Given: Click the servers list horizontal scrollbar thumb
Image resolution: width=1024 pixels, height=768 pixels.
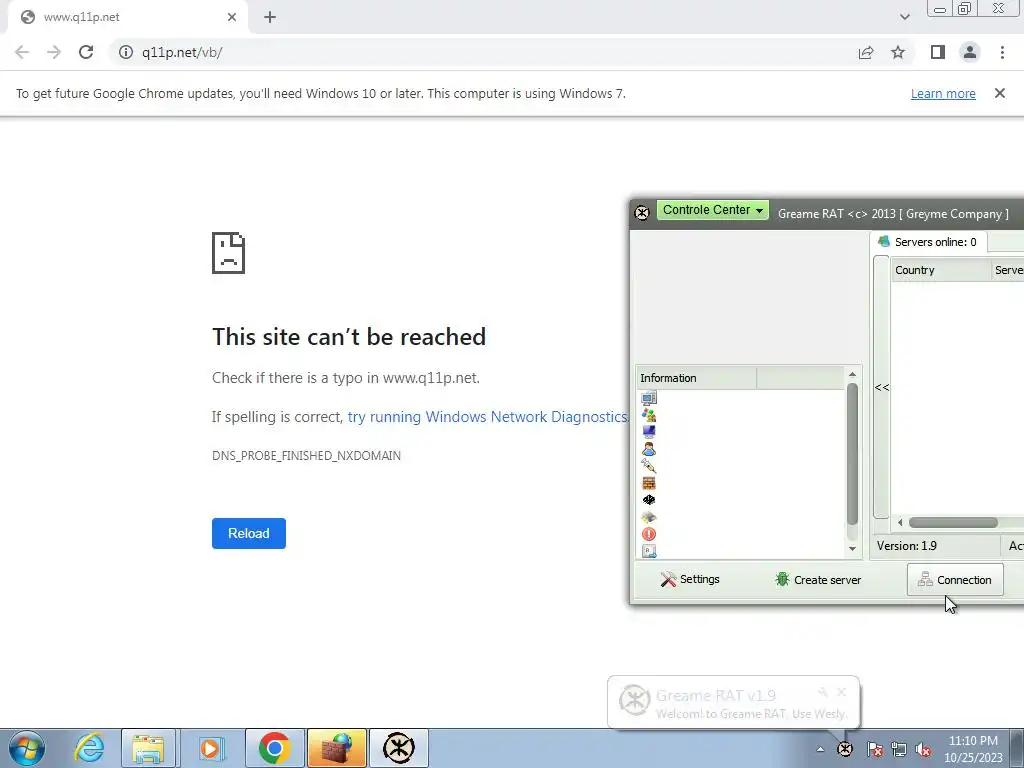Looking at the screenshot, I should point(953,522).
